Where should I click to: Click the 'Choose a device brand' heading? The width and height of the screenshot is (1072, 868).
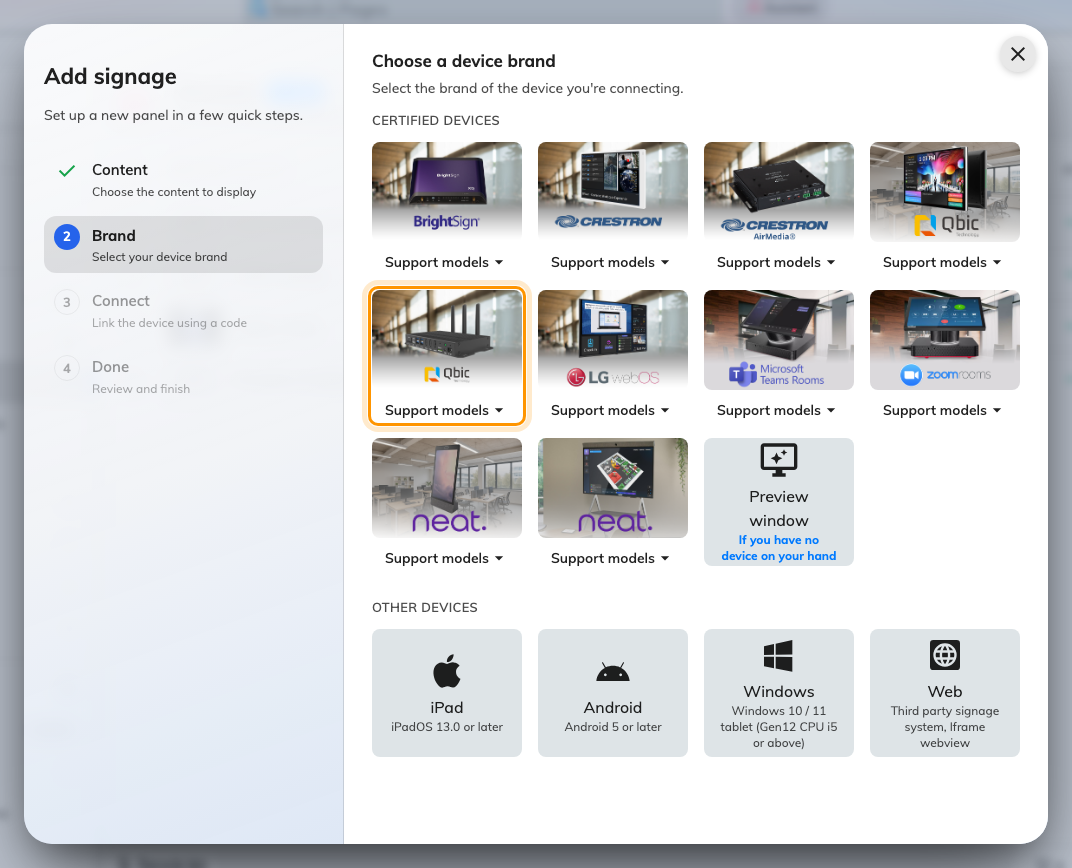[464, 61]
